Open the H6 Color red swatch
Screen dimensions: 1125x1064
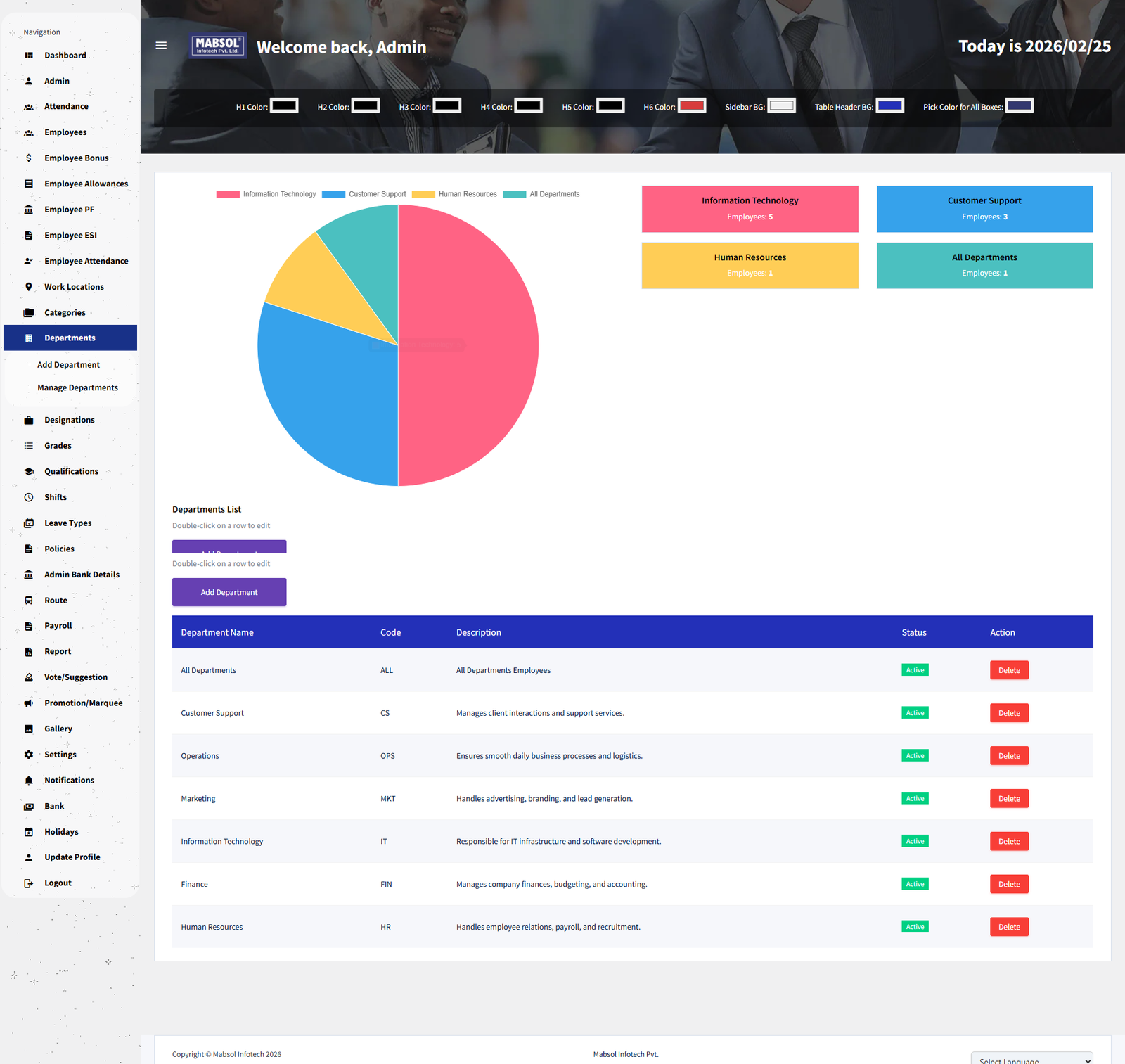tap(692, 106)
